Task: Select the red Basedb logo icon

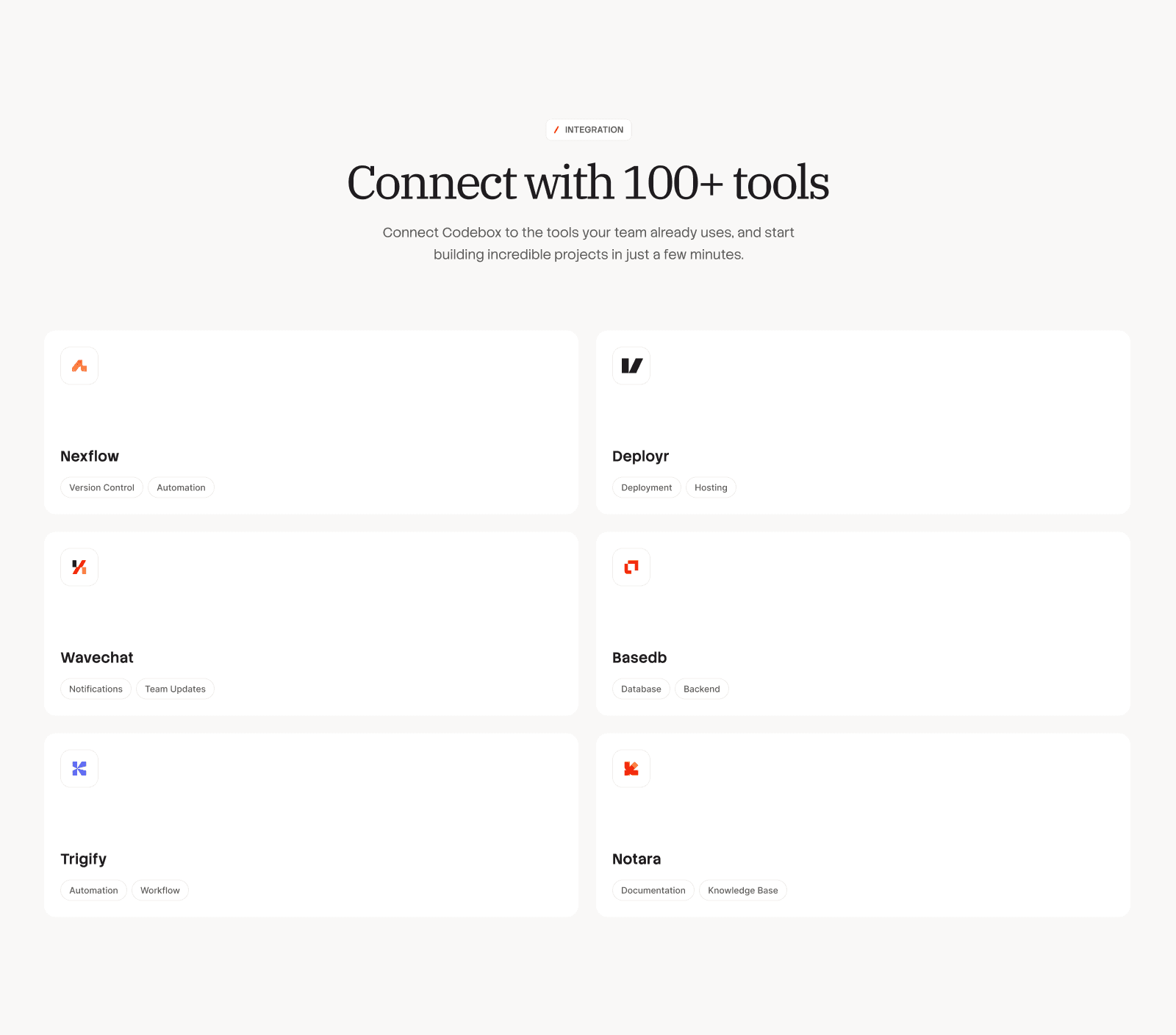Action: 631,567
